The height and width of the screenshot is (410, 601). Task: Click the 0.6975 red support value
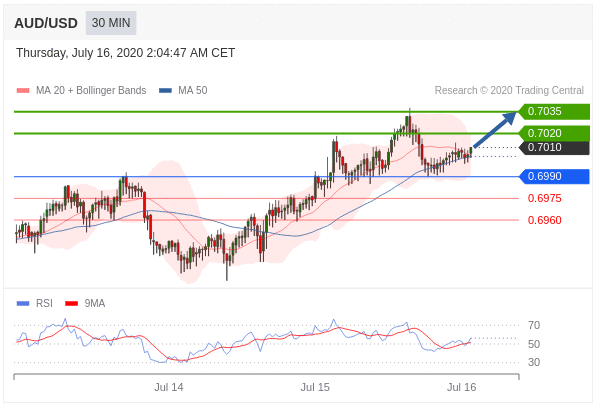[544, 198]
